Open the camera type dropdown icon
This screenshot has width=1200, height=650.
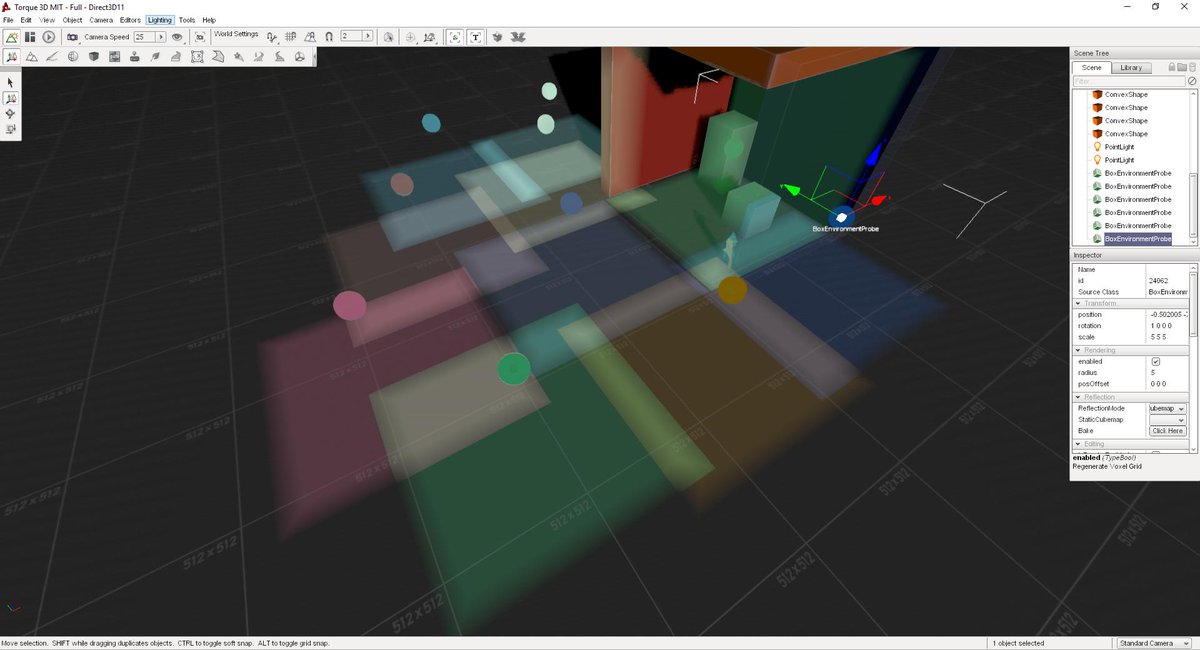tap(72, 37)
